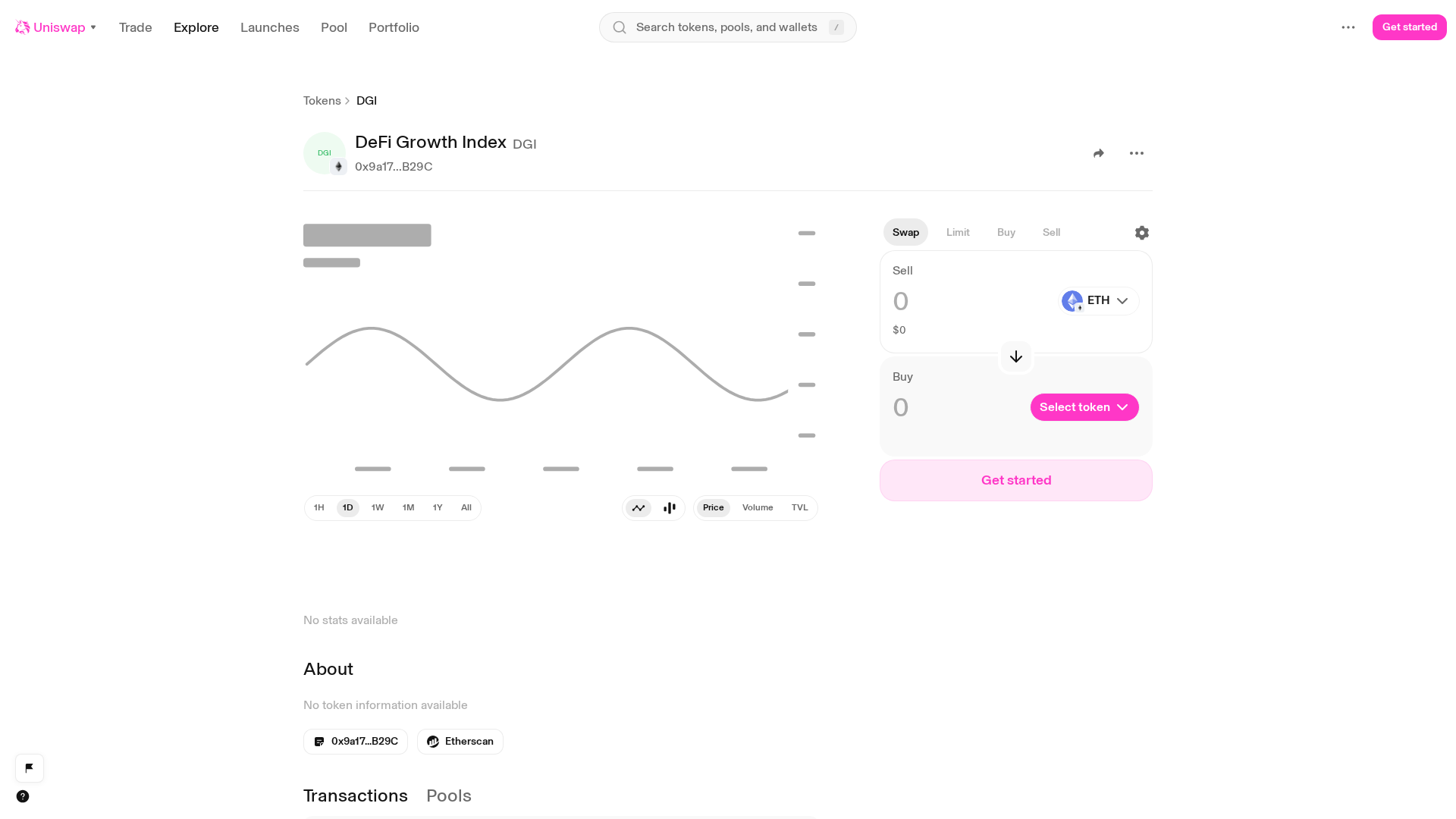The image size is (1456, 819).
Task: Open the top-right more options menu
Action: (1348, 27)
